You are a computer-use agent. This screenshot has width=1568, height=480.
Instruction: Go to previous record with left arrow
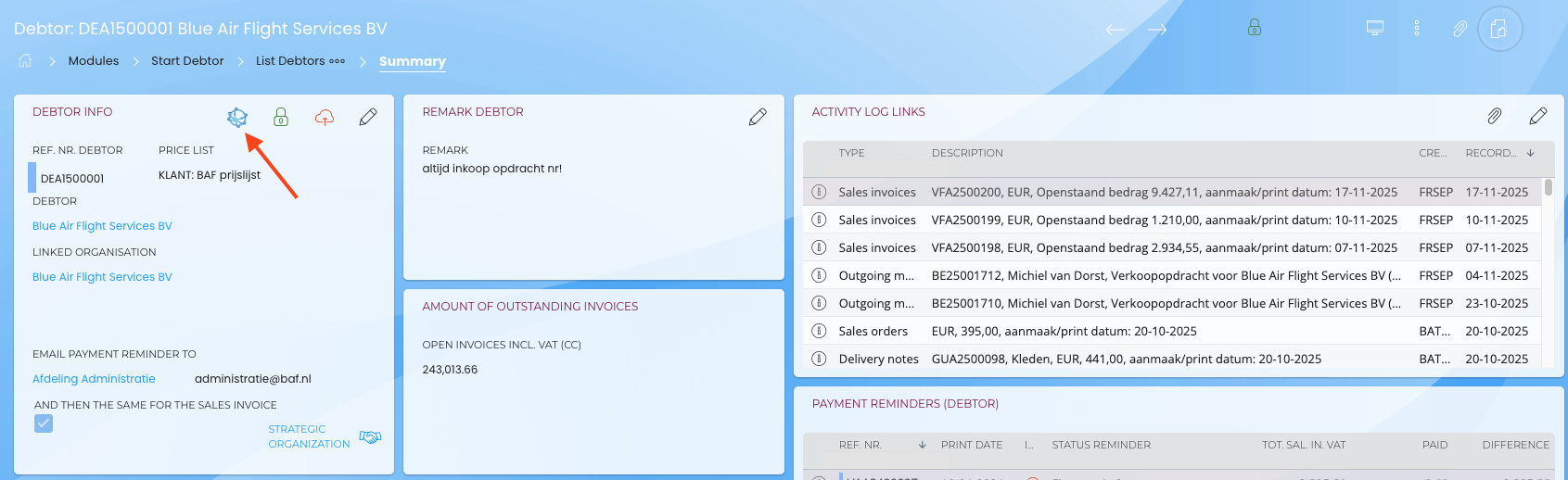click(x=1115, y=30)
